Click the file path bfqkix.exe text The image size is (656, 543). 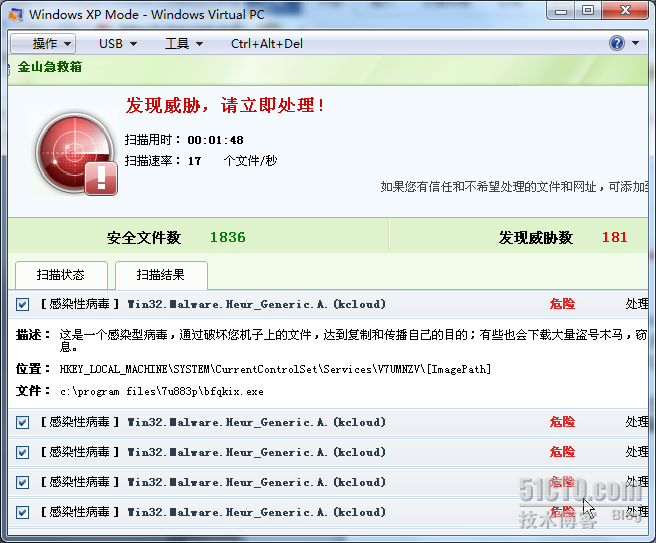(162, 392)
